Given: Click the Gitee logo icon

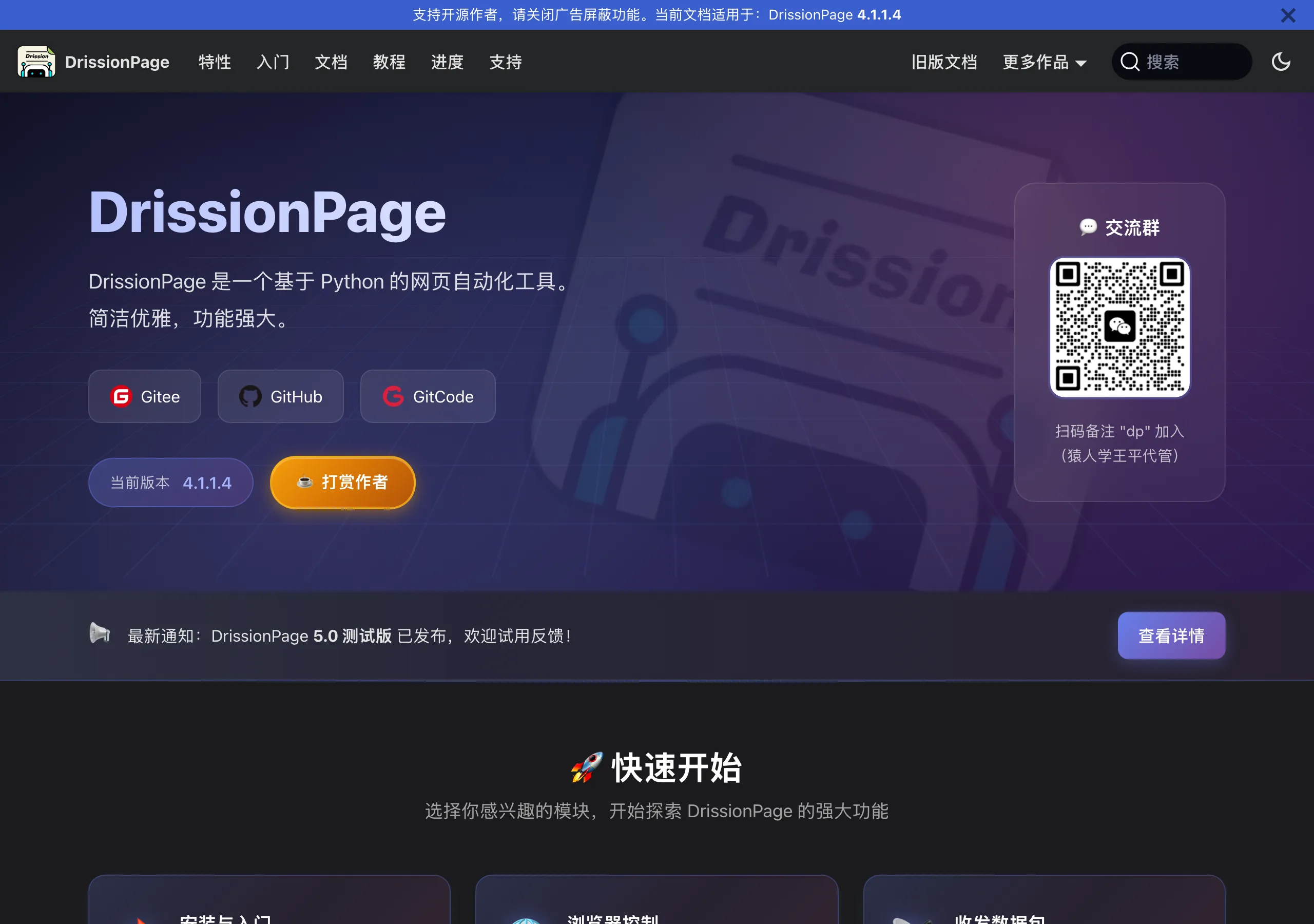Looking at the screenshot, I should click(121, 397).
